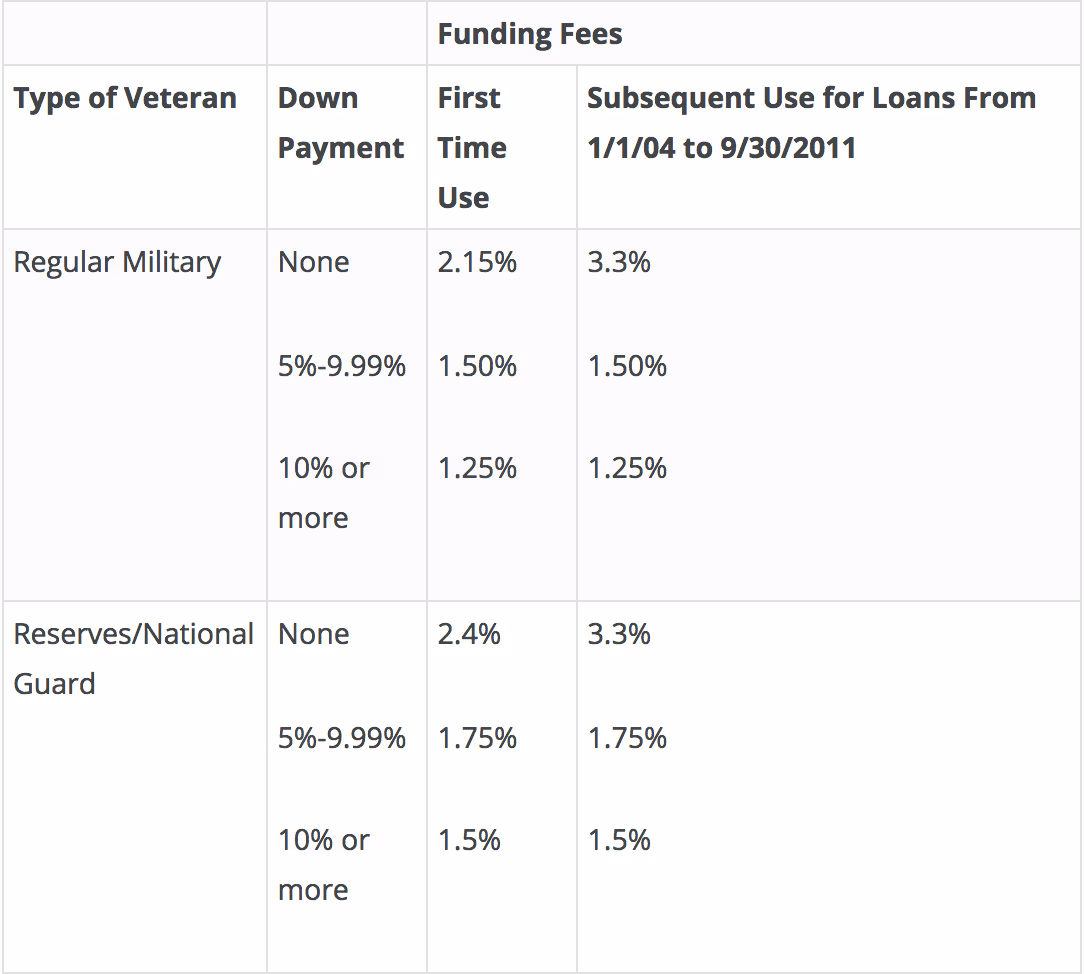The width and height of the screenshot is (1084, 974).
Task: Select the 1.25% first time use value
Action: (477, 468)
